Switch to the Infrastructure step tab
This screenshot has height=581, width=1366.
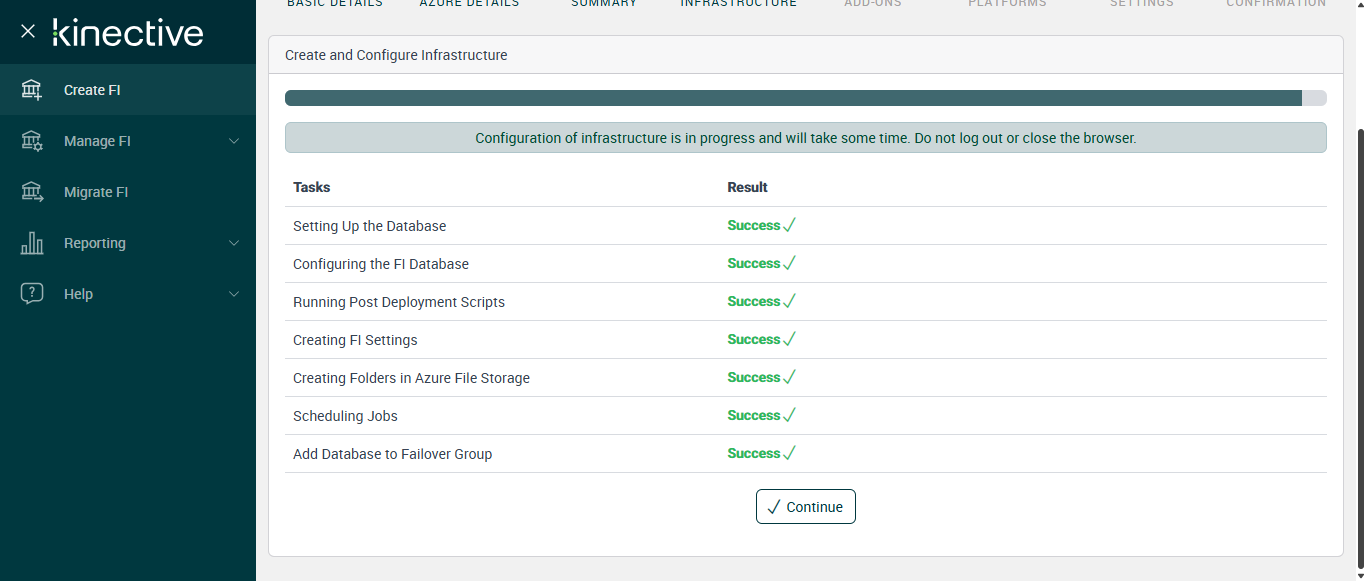(x=738, y=4)
